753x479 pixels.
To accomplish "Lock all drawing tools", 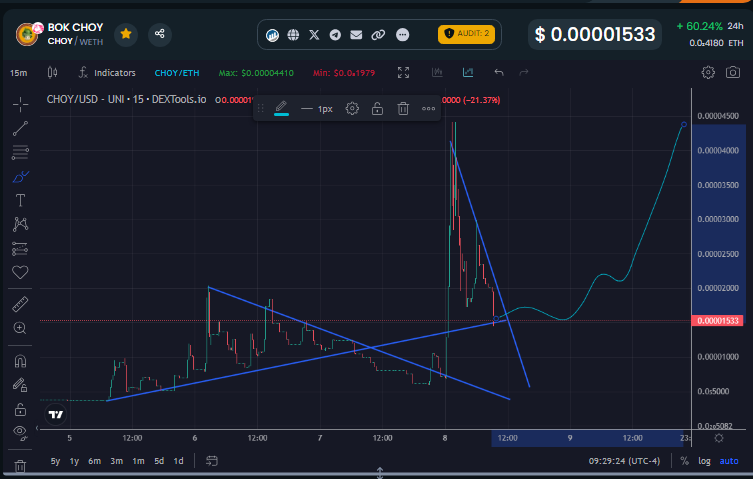I will (x=20, y=409).
